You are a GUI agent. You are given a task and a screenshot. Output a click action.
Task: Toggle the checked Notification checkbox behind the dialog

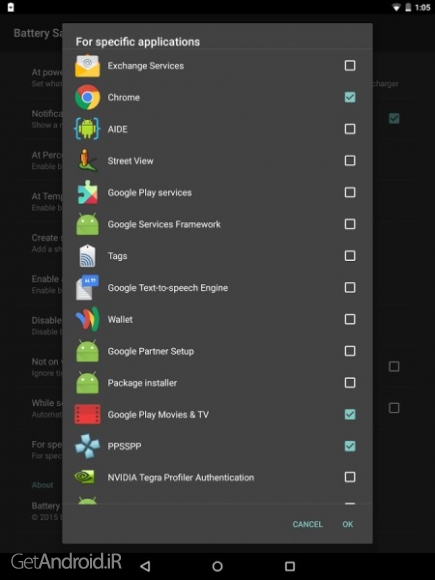(x=394, y=119)
